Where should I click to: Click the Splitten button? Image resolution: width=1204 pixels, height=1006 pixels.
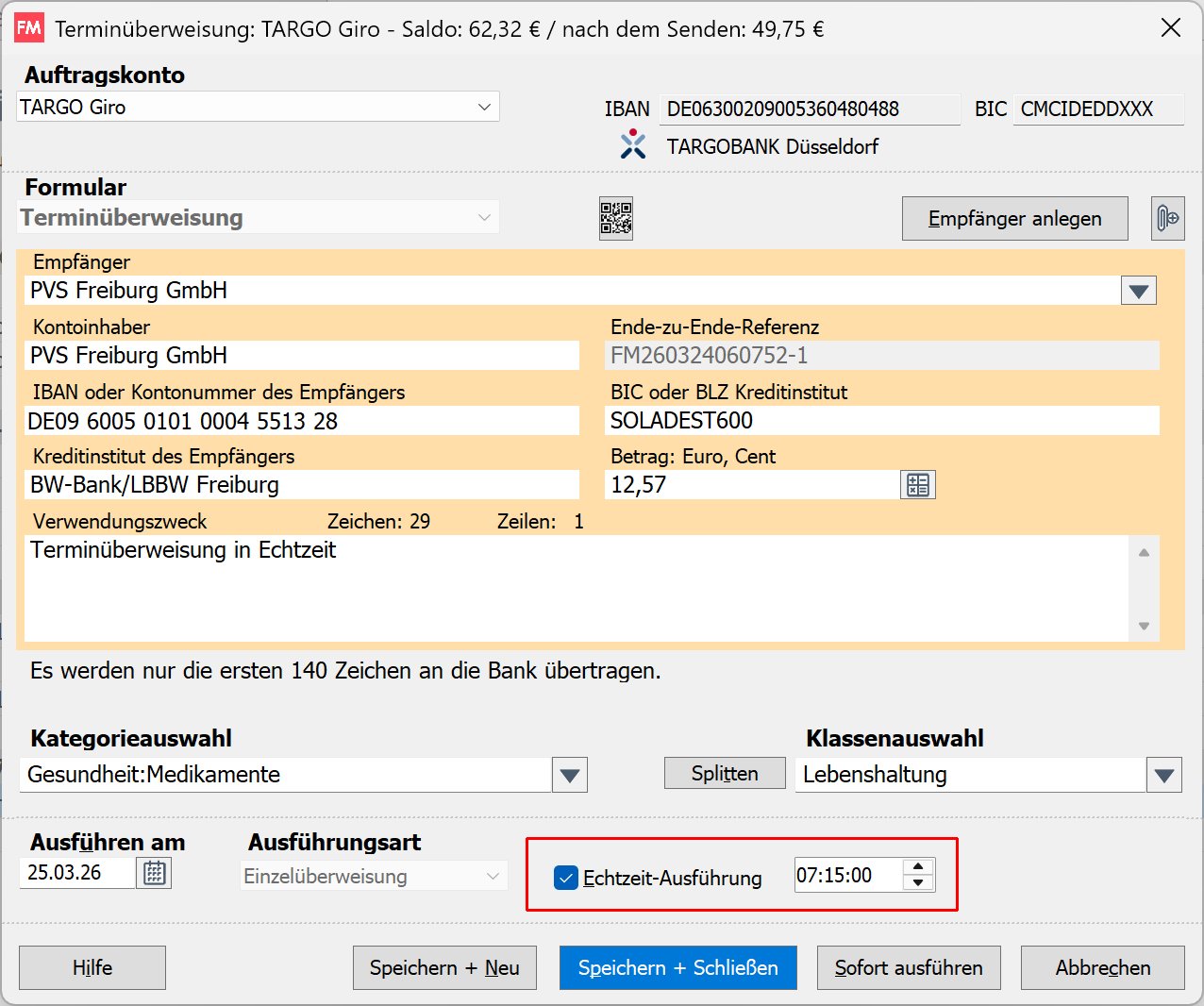(x=725, y=773)
